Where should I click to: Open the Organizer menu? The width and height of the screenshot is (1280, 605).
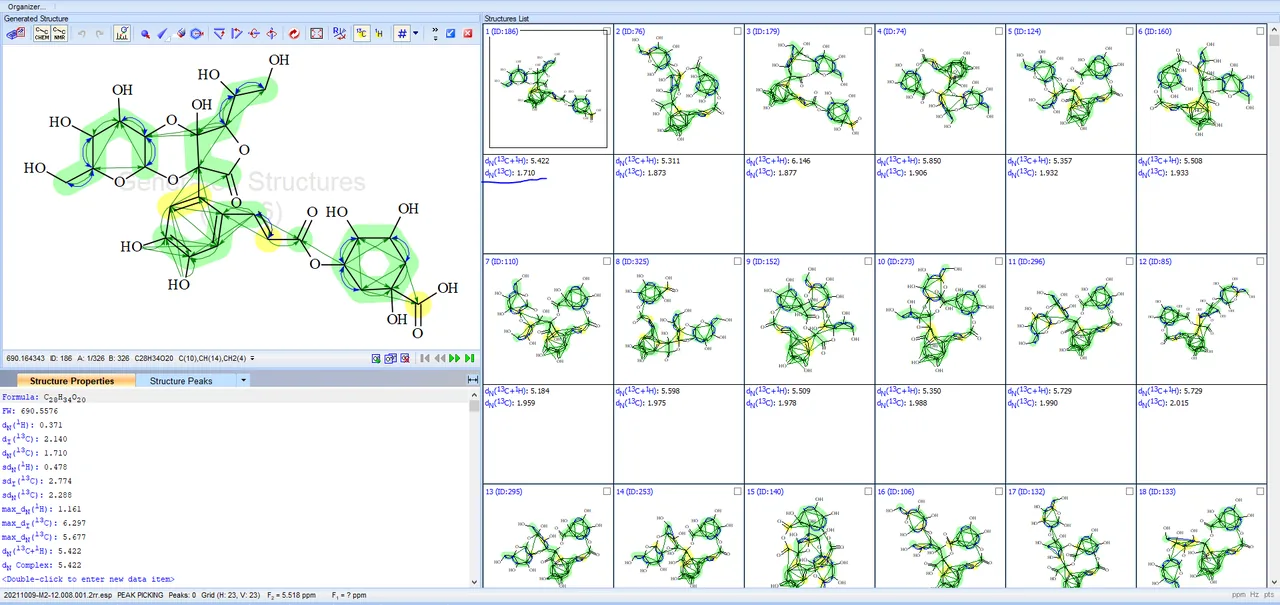click(27, 6)
